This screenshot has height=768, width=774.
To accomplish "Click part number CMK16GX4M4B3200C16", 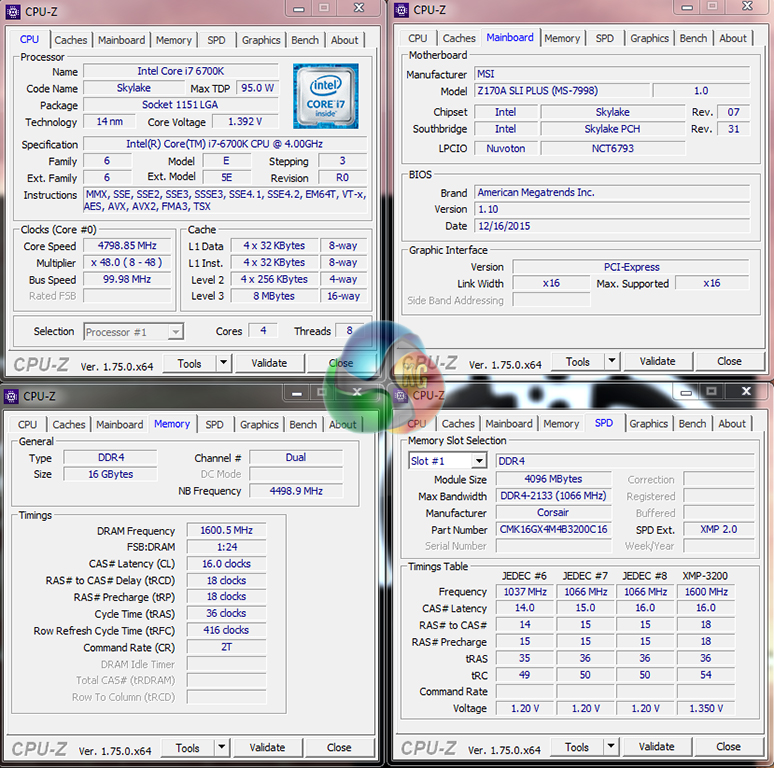I will click(x=553, y=530).
